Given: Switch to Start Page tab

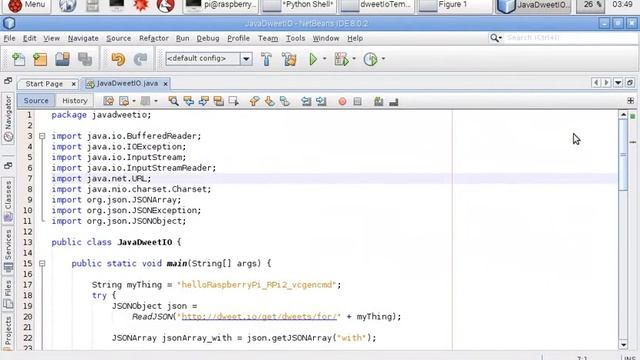Looking at the screenshot, I should 44,84.
